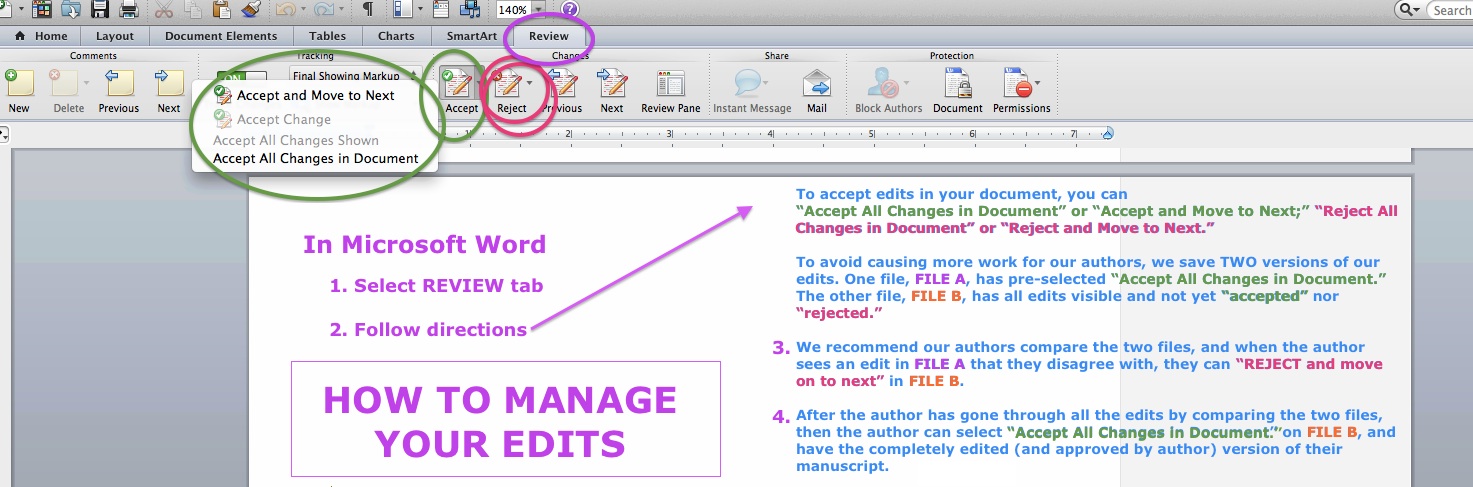Image resolution: width=1473 pixels, height=487 pixels.
Task: Toggle show paragraph marks (¶)
Action: [368, 10]
